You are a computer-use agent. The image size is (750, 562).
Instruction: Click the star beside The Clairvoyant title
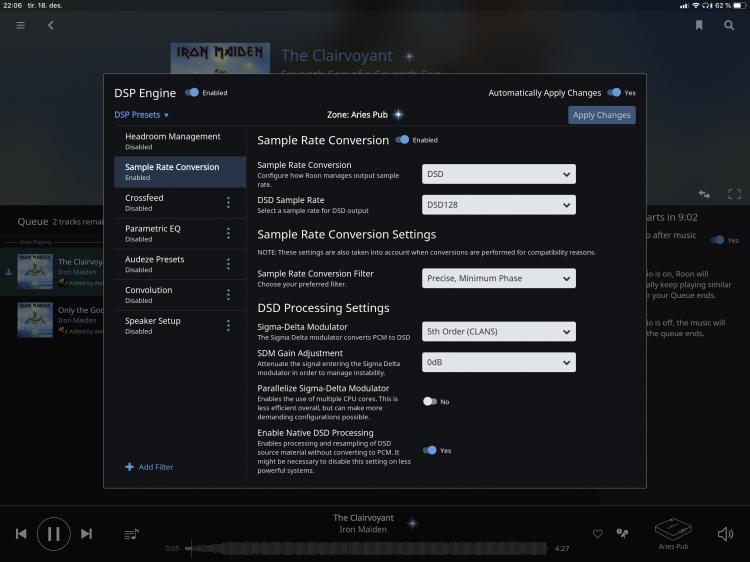coord(409,56)
